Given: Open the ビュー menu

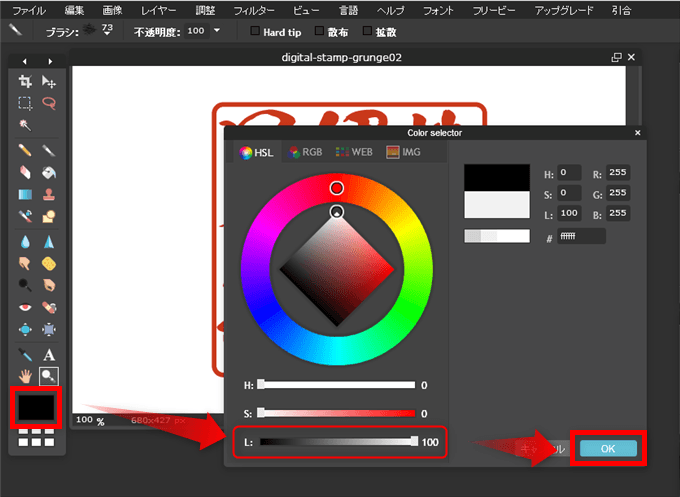Looking at the screenshot, I should click(x=306, y=10).
